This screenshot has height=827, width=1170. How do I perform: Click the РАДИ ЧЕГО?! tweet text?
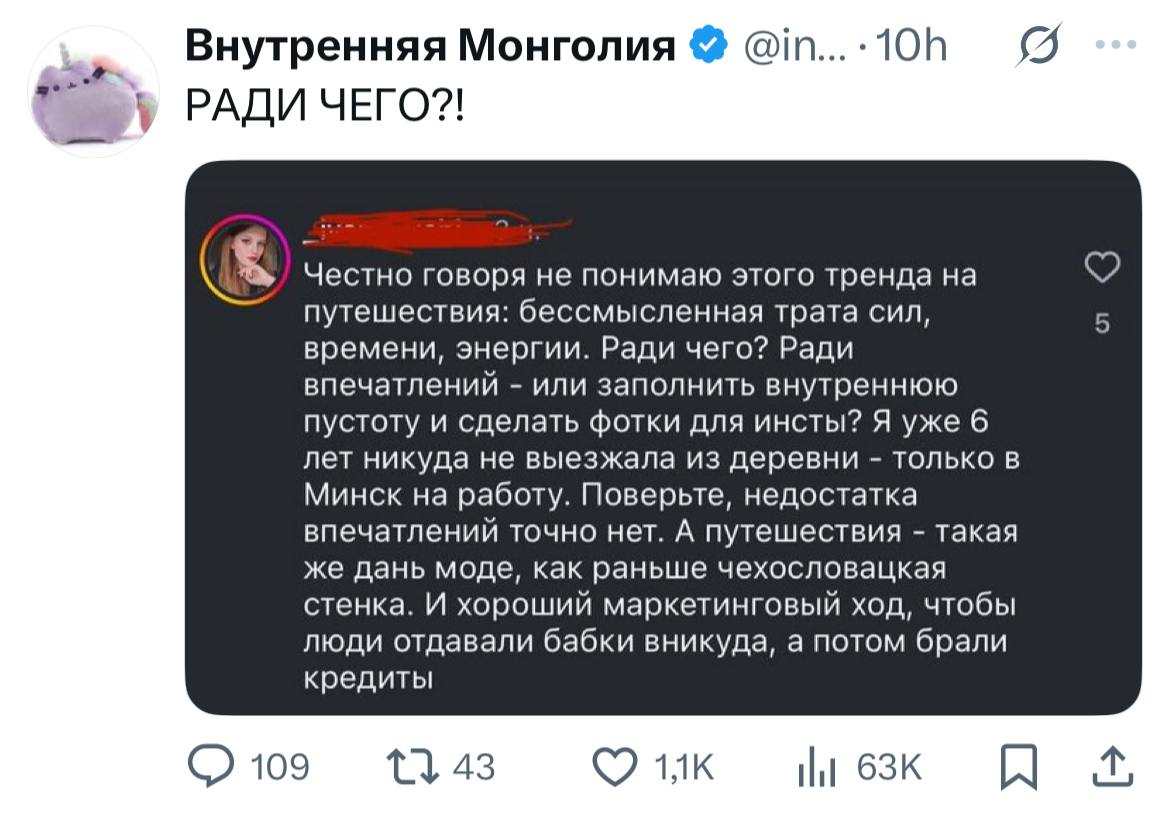coord(325,104)
